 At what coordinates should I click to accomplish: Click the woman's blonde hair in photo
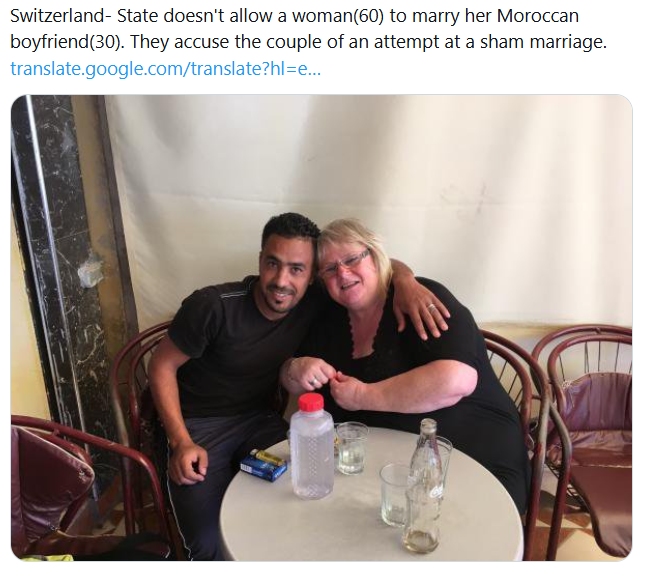[x=353, y=239]
